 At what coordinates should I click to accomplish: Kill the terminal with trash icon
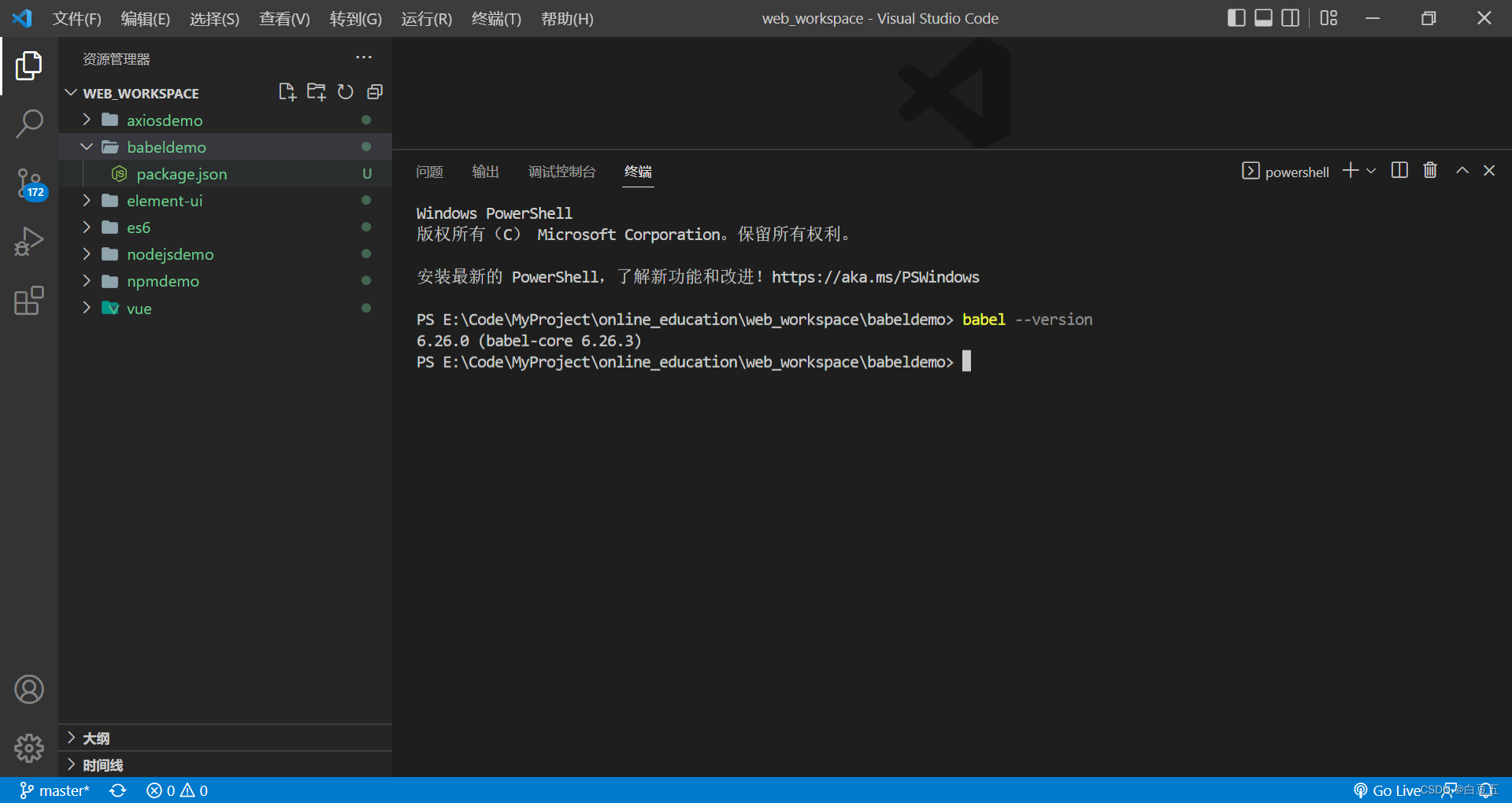coord(1430,171)
